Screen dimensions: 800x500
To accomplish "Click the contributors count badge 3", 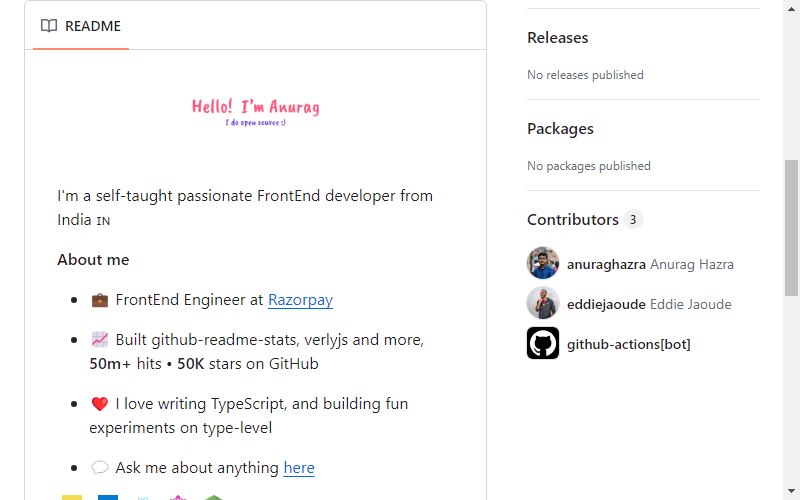I will pos(633,219).
